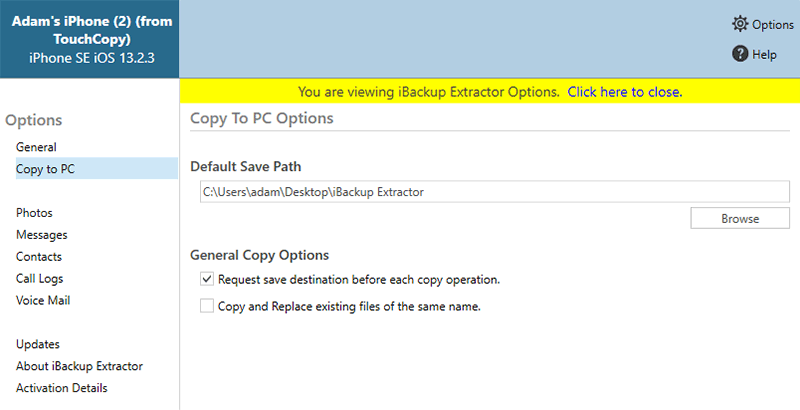The width and height of the screenshot is (800, 410).
Task: Click the Help question mark icon
Action: 740,54
